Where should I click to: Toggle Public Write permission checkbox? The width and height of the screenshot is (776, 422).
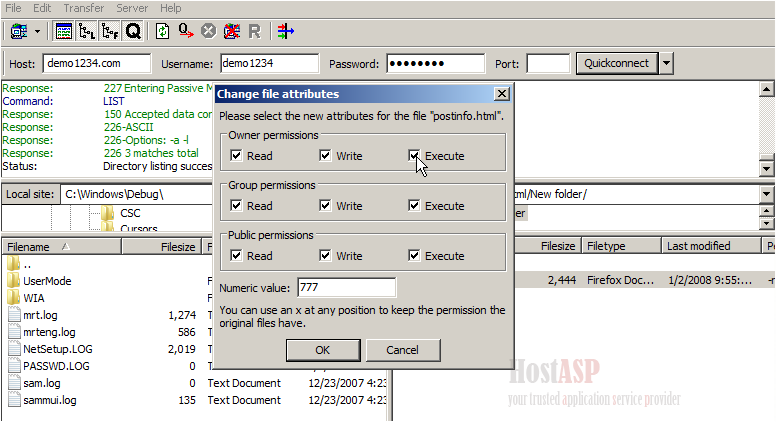click(325, 256)
